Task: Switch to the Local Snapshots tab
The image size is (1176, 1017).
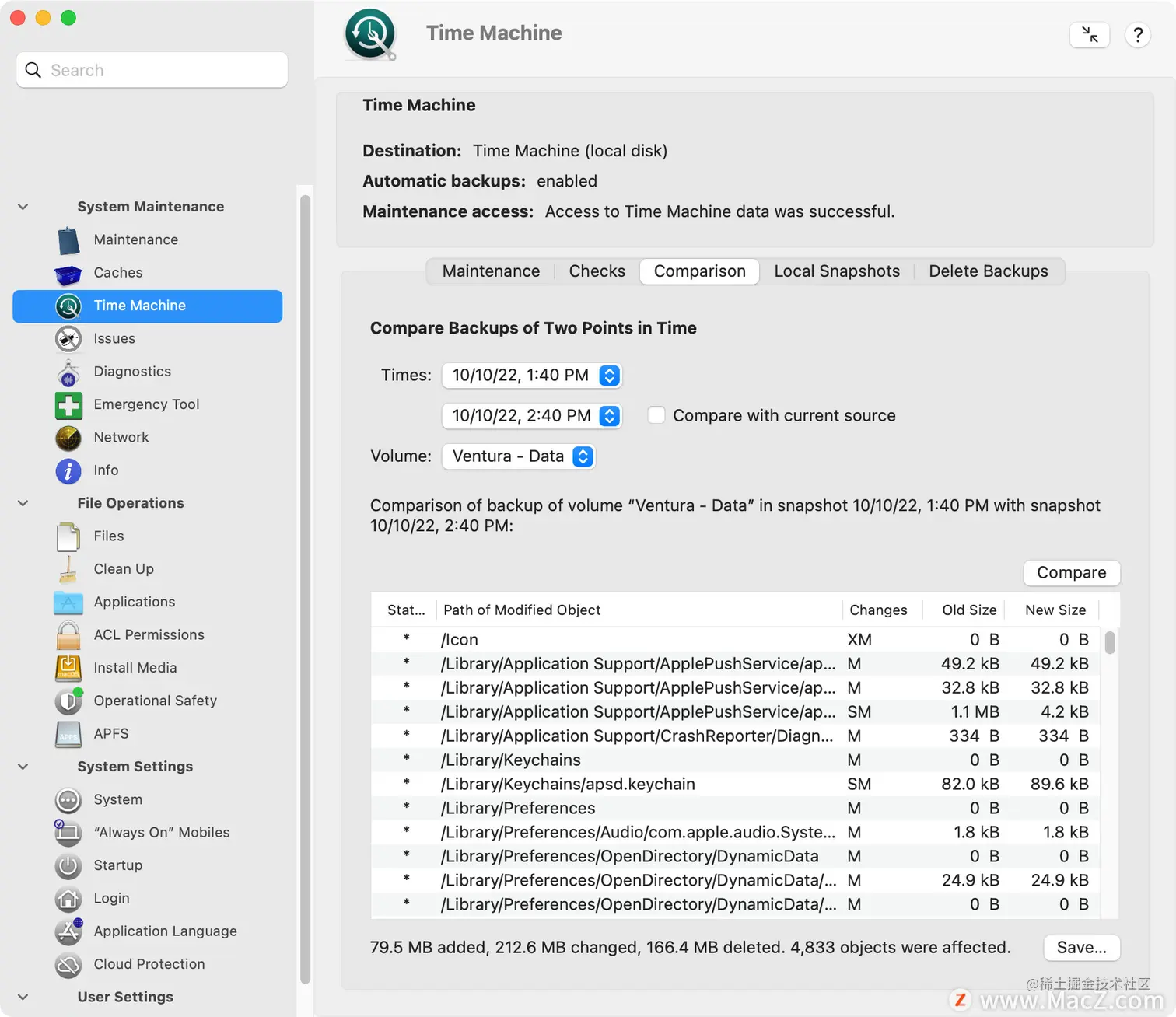Action: [837, 271]
